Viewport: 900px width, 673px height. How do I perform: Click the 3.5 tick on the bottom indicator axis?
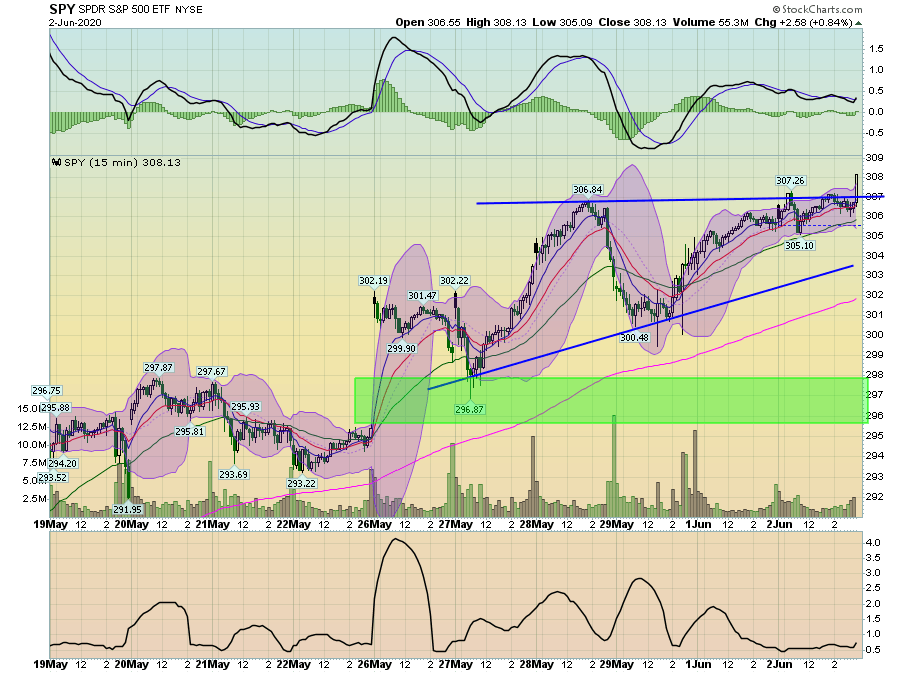coord(874,558)
